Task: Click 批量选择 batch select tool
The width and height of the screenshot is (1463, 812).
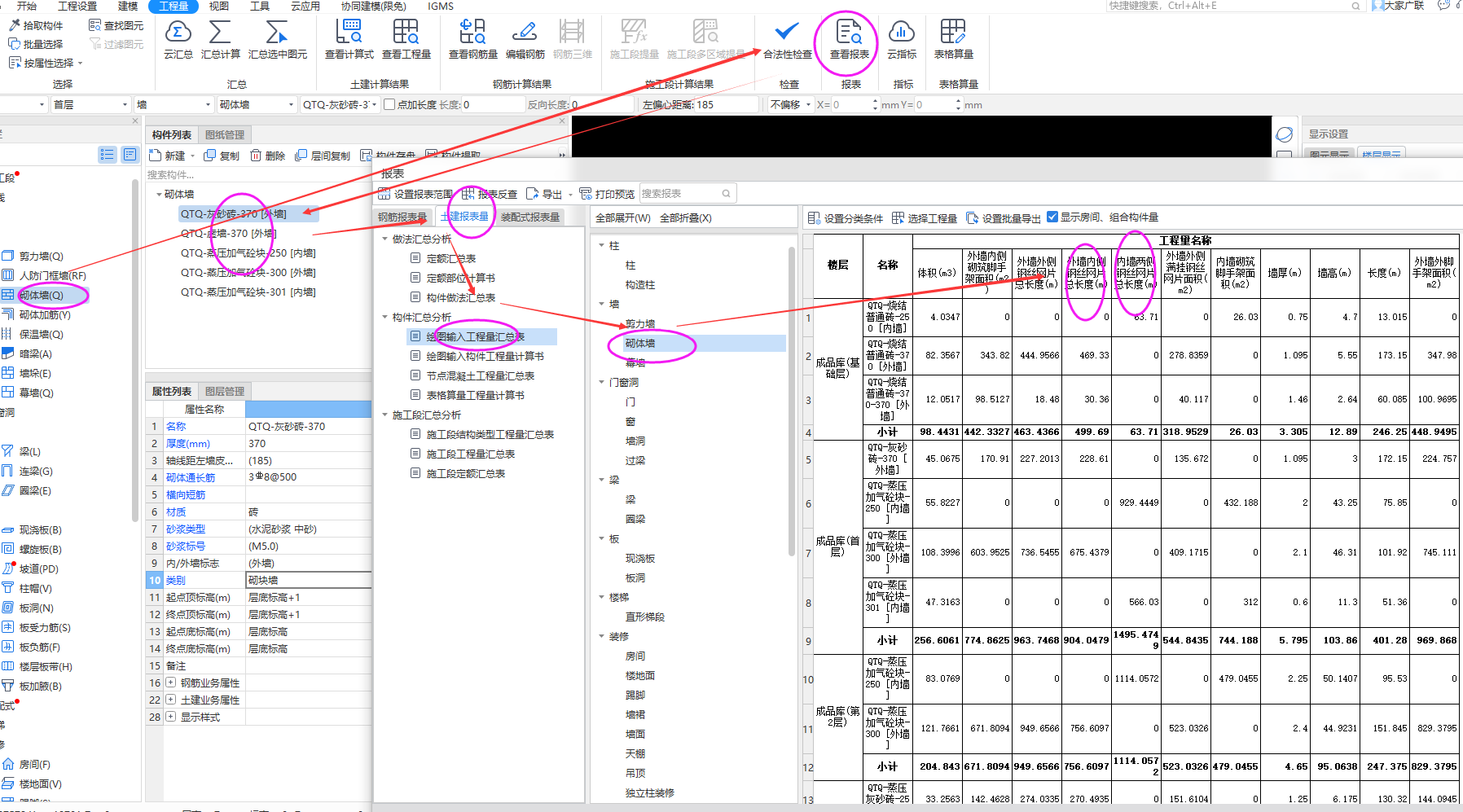Action: [x=36, y=44]
